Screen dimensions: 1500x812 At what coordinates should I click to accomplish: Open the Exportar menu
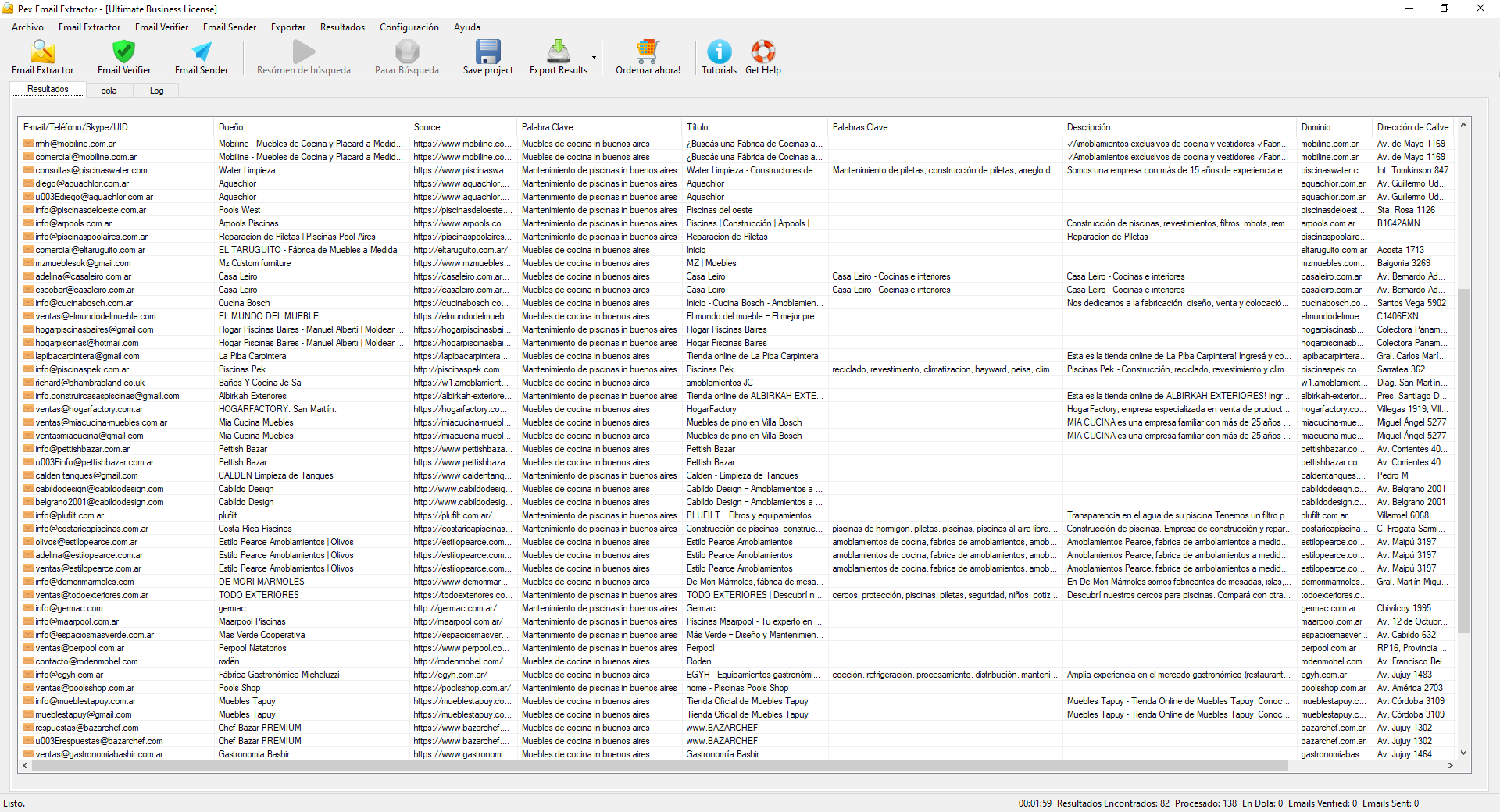[287, 27]
